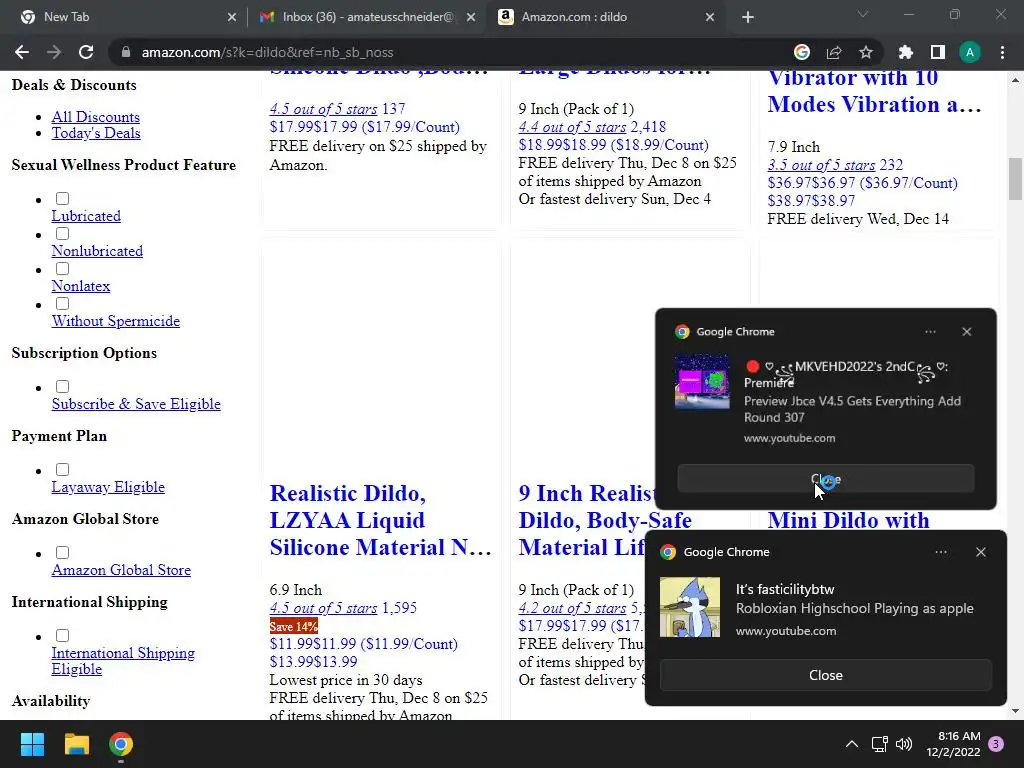Click the Nonlatex link

tap(81, 286)
